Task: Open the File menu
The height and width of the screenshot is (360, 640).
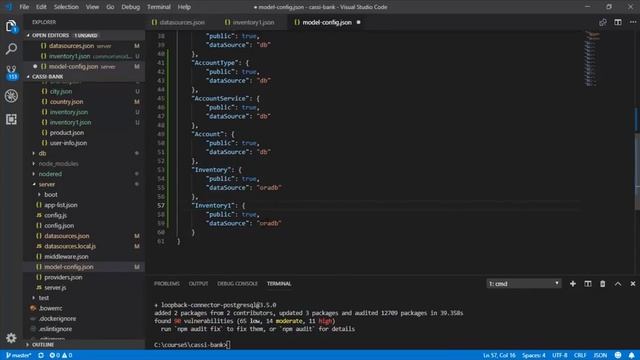Action: pos(24,7)
